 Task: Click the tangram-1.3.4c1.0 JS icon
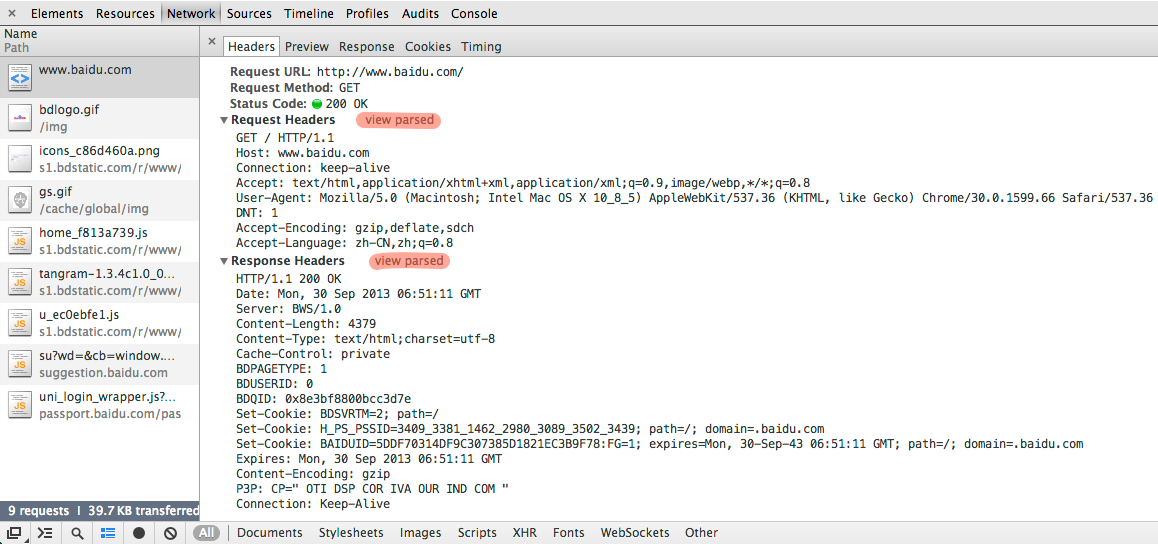(x=20, y=281)
